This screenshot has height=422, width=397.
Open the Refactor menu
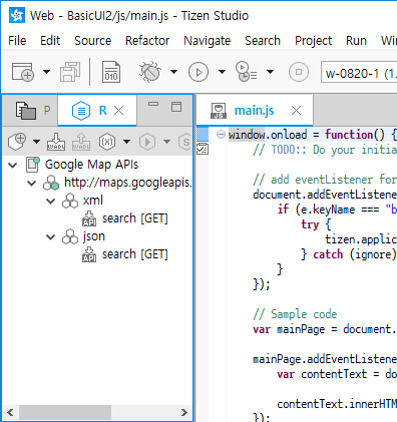[147, 41]
